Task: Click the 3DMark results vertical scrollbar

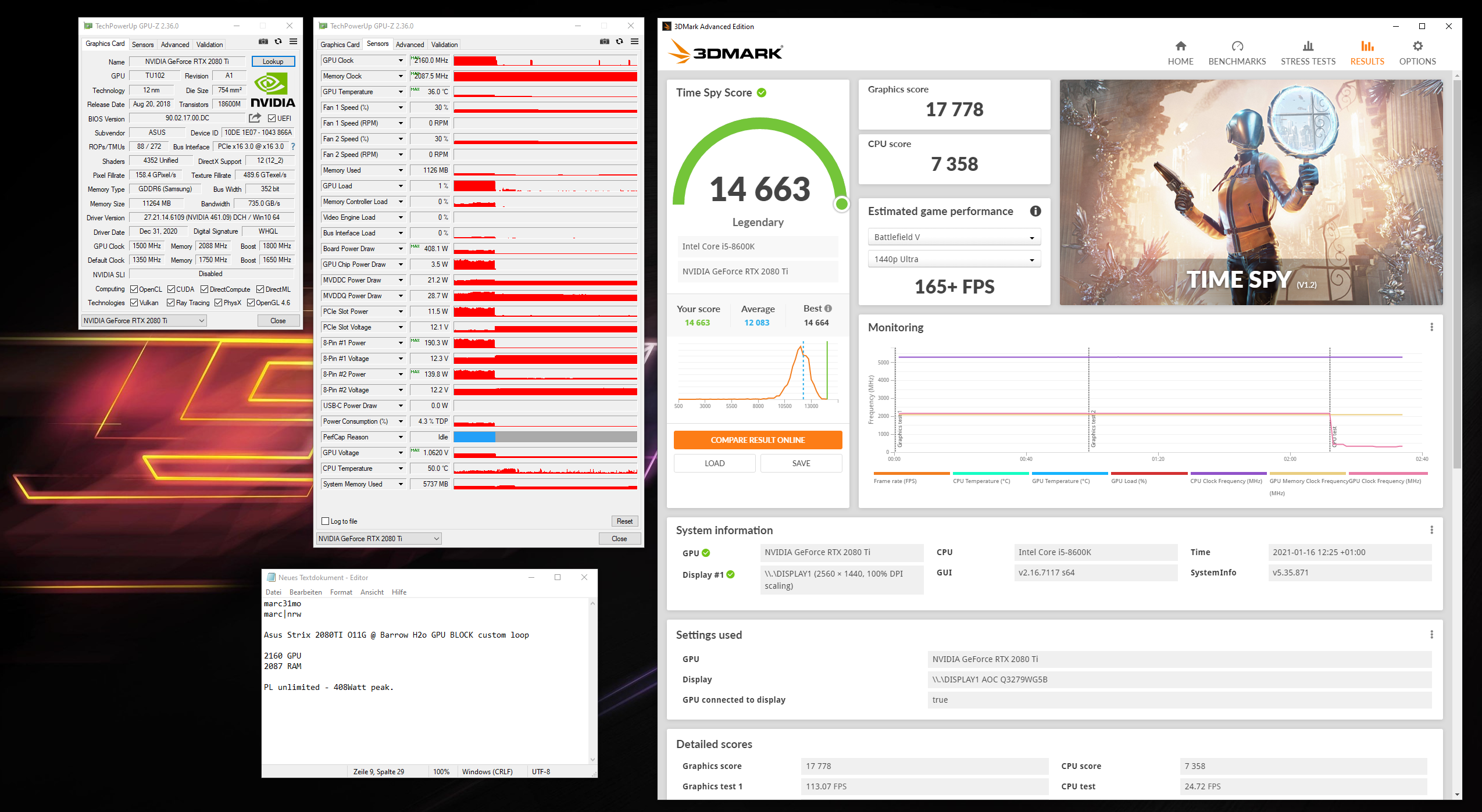Action: (1456, 273)
